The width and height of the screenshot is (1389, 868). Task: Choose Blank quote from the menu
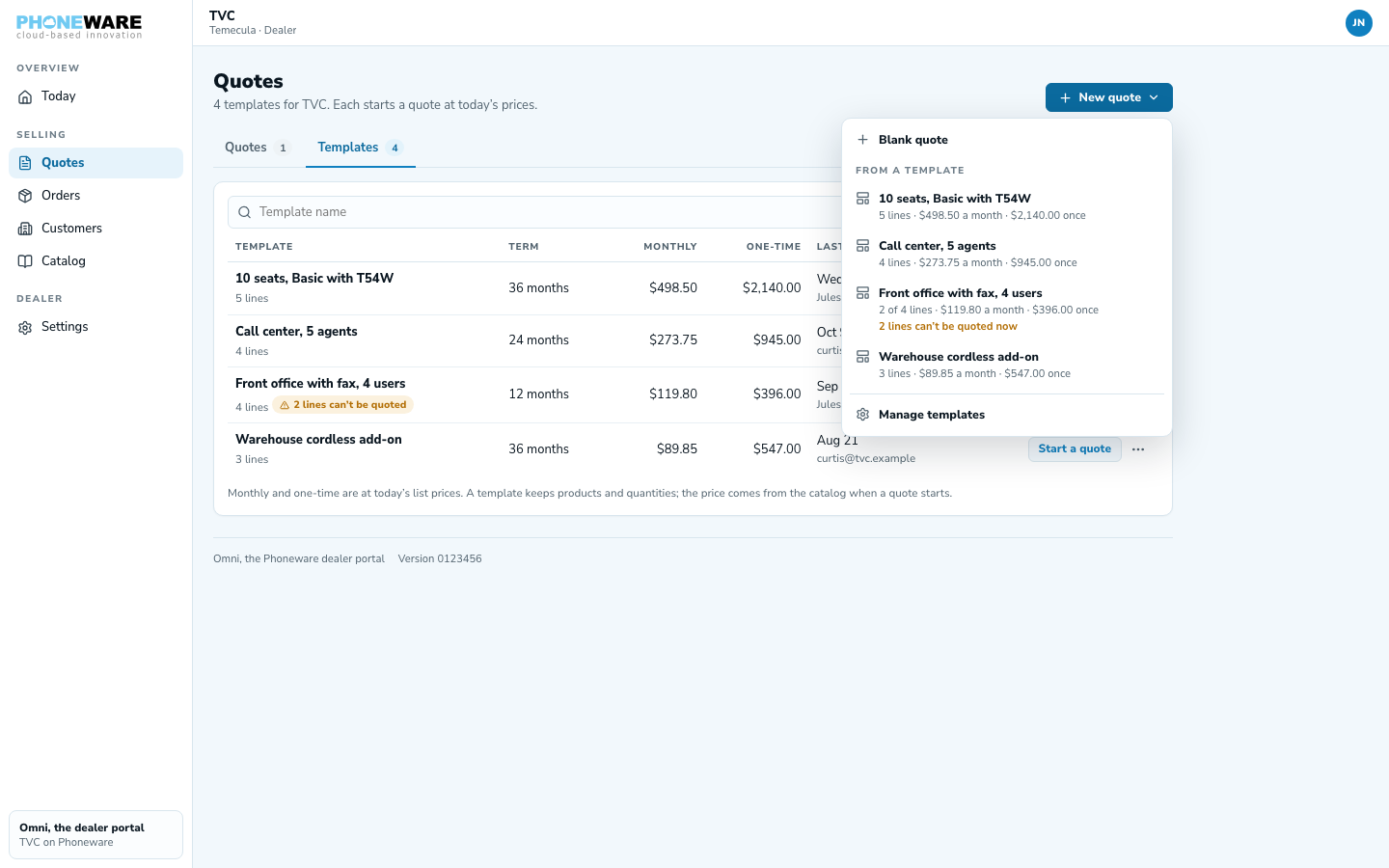point(1007,140)
